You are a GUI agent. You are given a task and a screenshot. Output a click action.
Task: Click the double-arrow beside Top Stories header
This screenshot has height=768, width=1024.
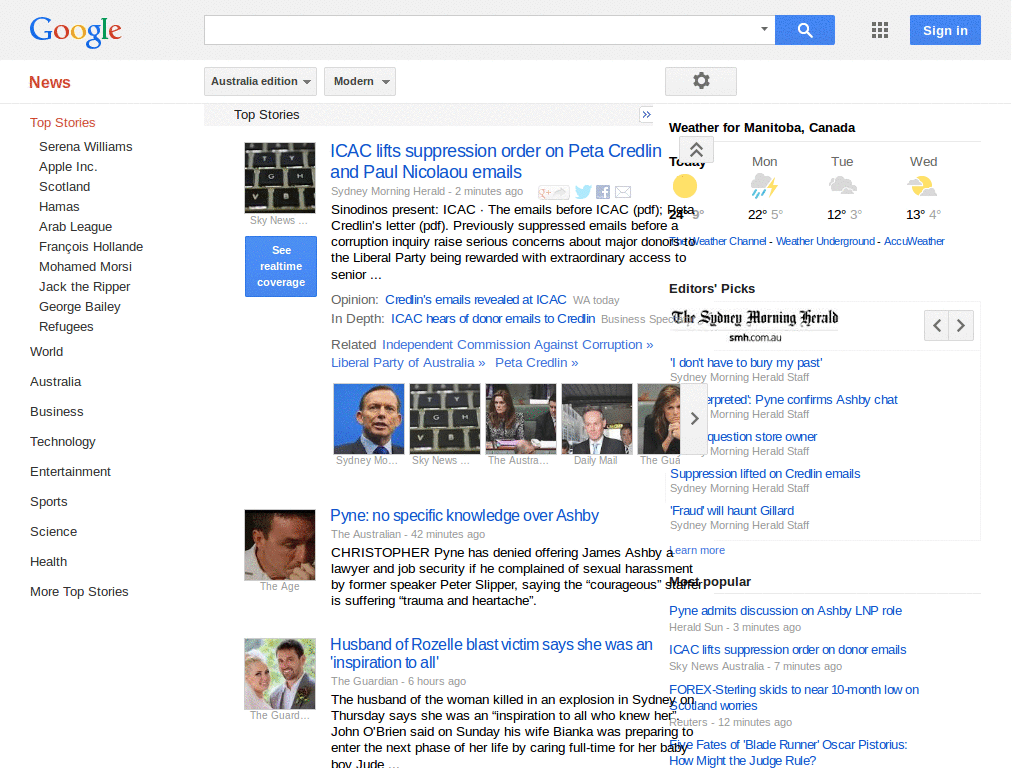tap(646, 115)
